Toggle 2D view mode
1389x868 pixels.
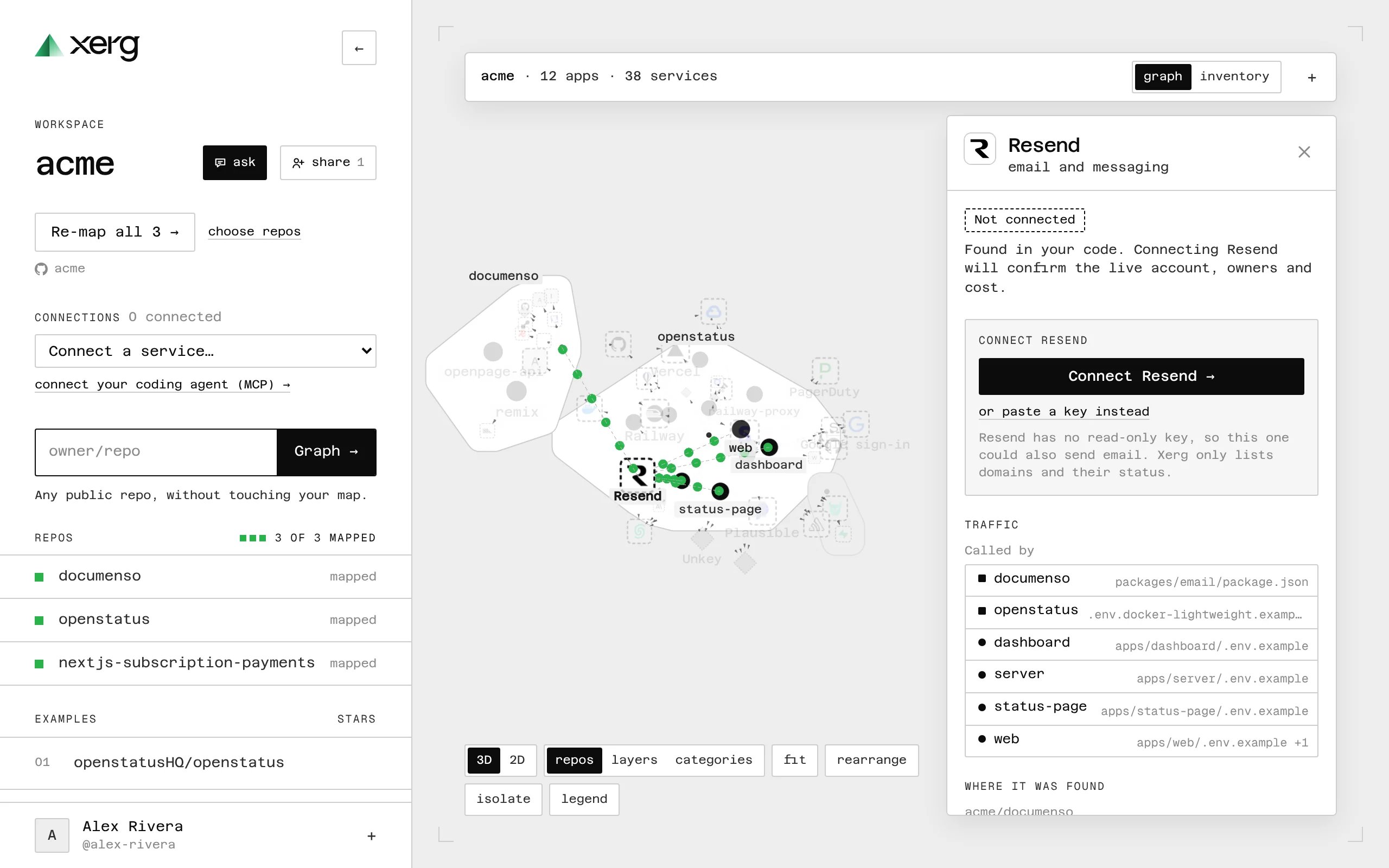(517, 760)
